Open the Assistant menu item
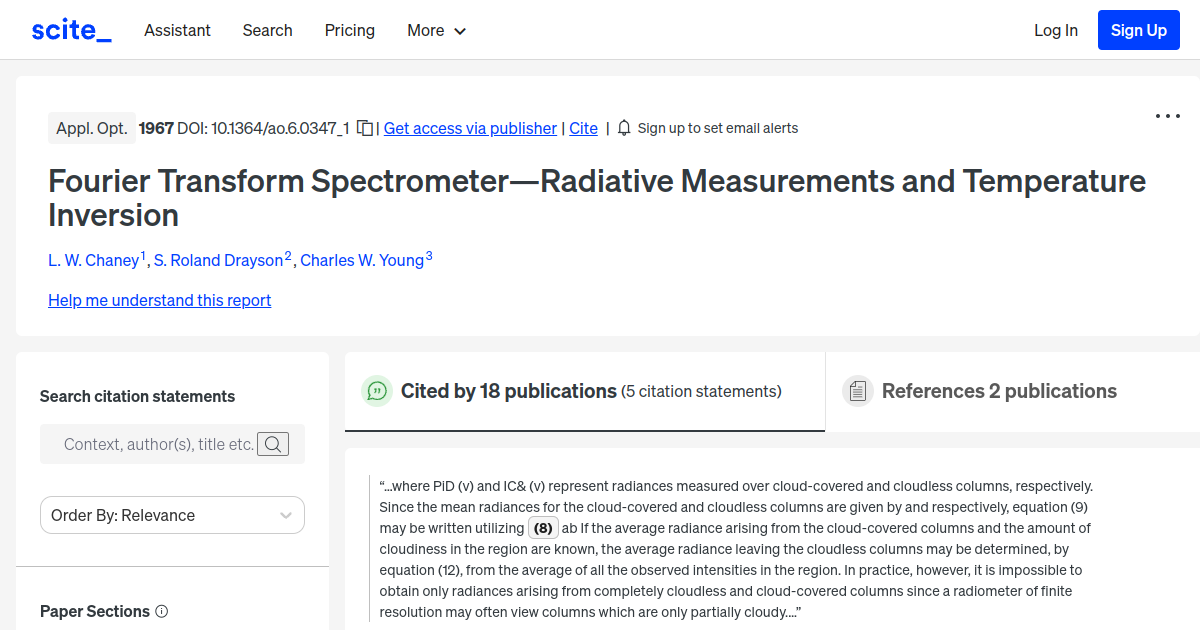The width and height of the screenshot is (1200, 630). pyautogui.click(x=177, y=30)
